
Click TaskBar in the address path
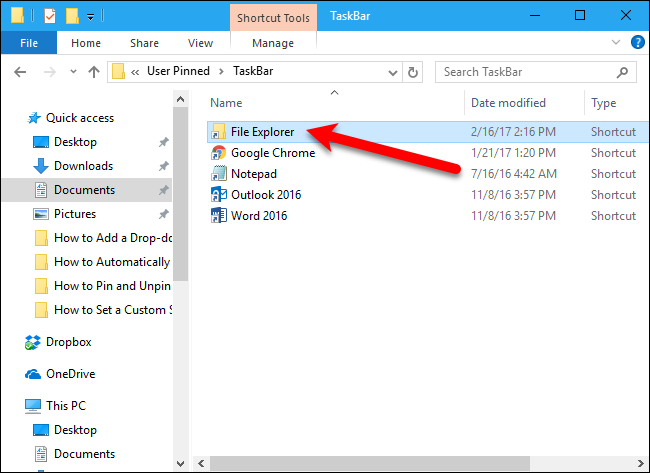point(253,71)
